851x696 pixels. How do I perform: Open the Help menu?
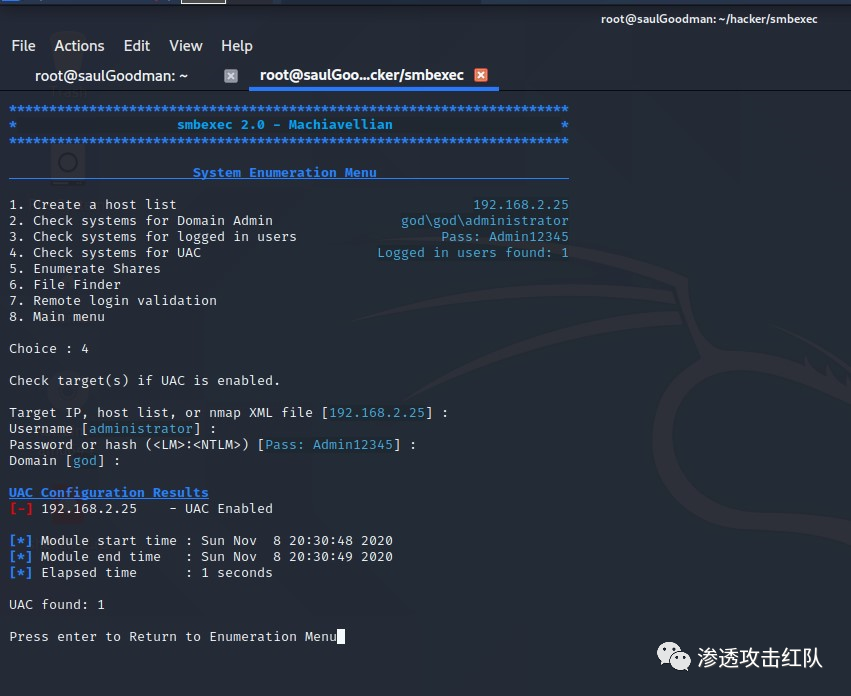point(237,46)
